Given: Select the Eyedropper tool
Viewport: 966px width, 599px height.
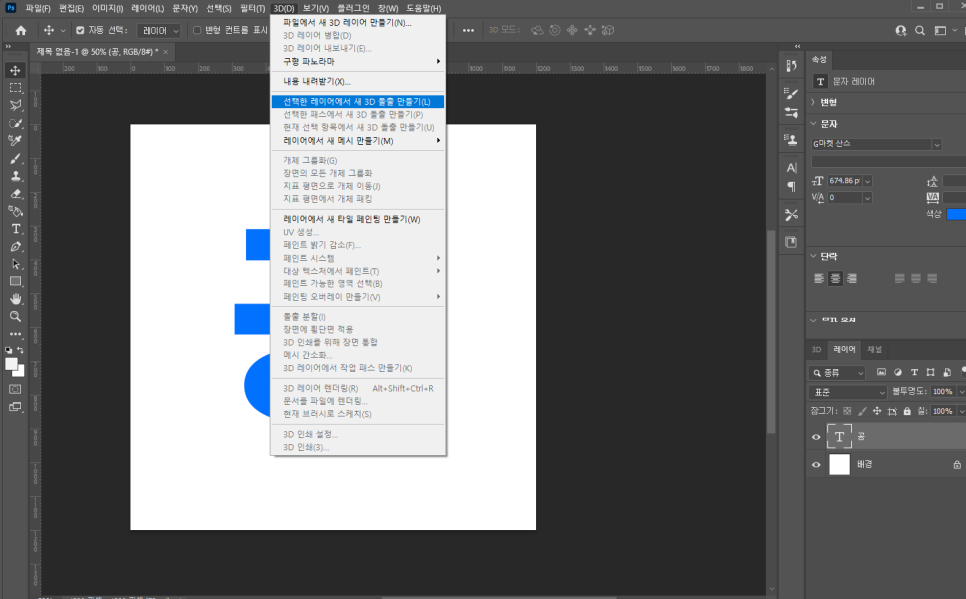Looking at the screenshot, I should coord(15,141).
